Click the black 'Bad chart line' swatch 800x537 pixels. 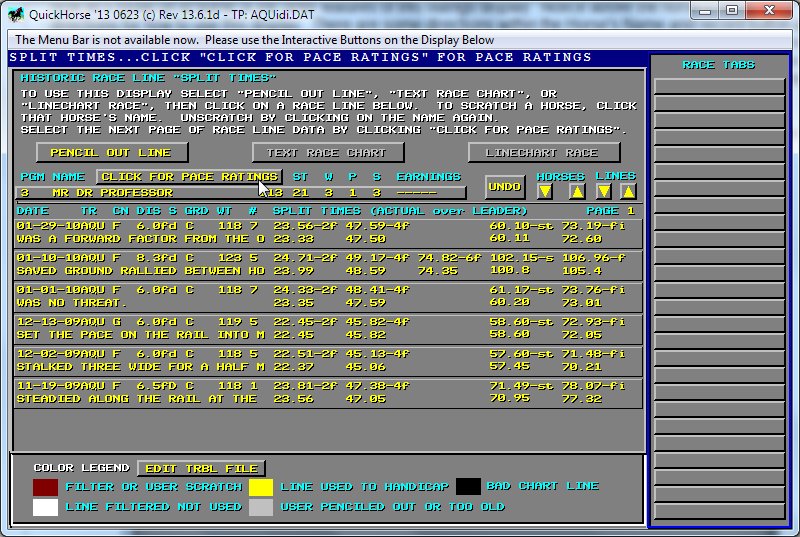[468, 487]
